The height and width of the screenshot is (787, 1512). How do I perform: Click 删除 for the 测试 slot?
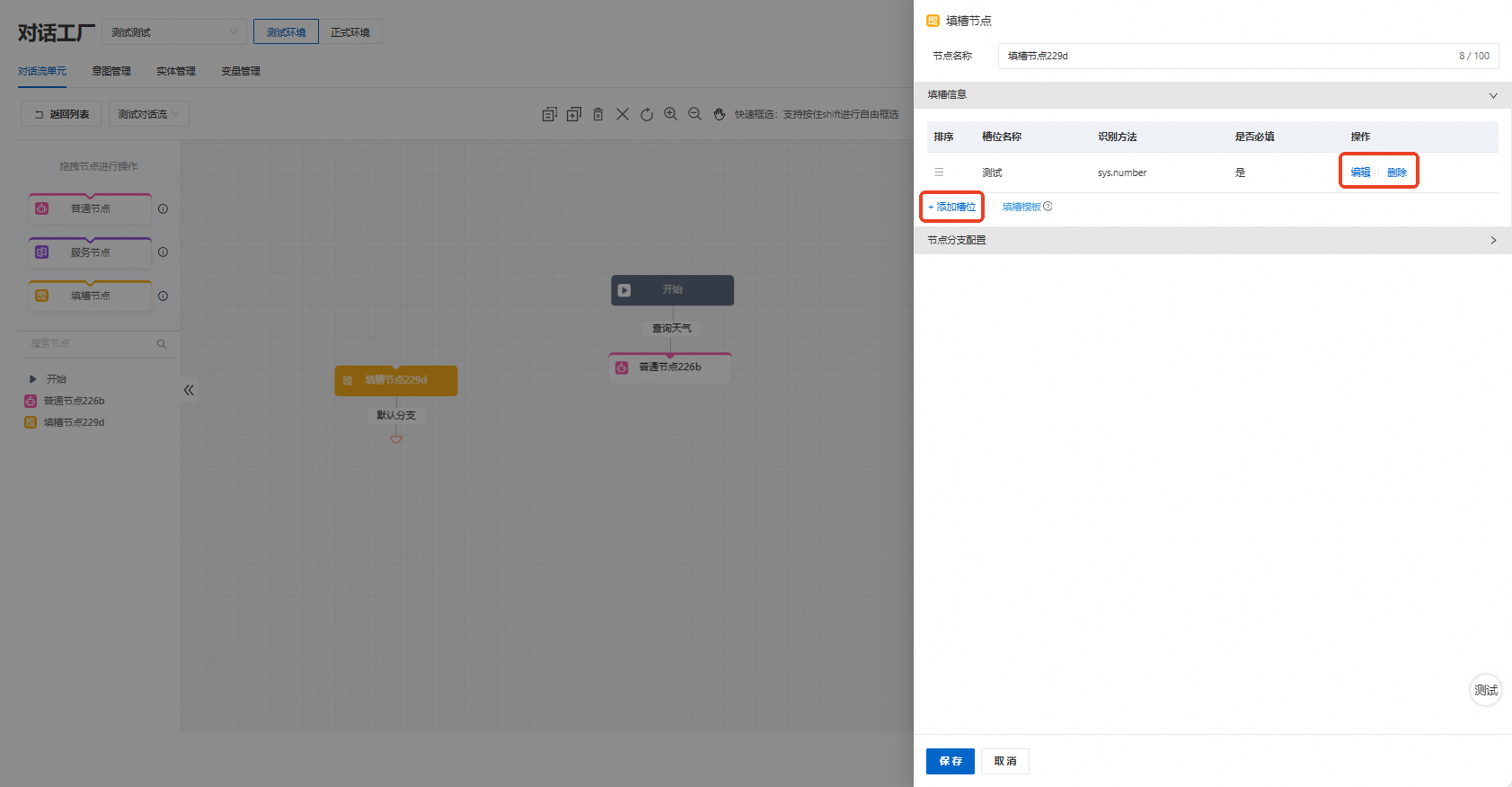pos(1396,172)
